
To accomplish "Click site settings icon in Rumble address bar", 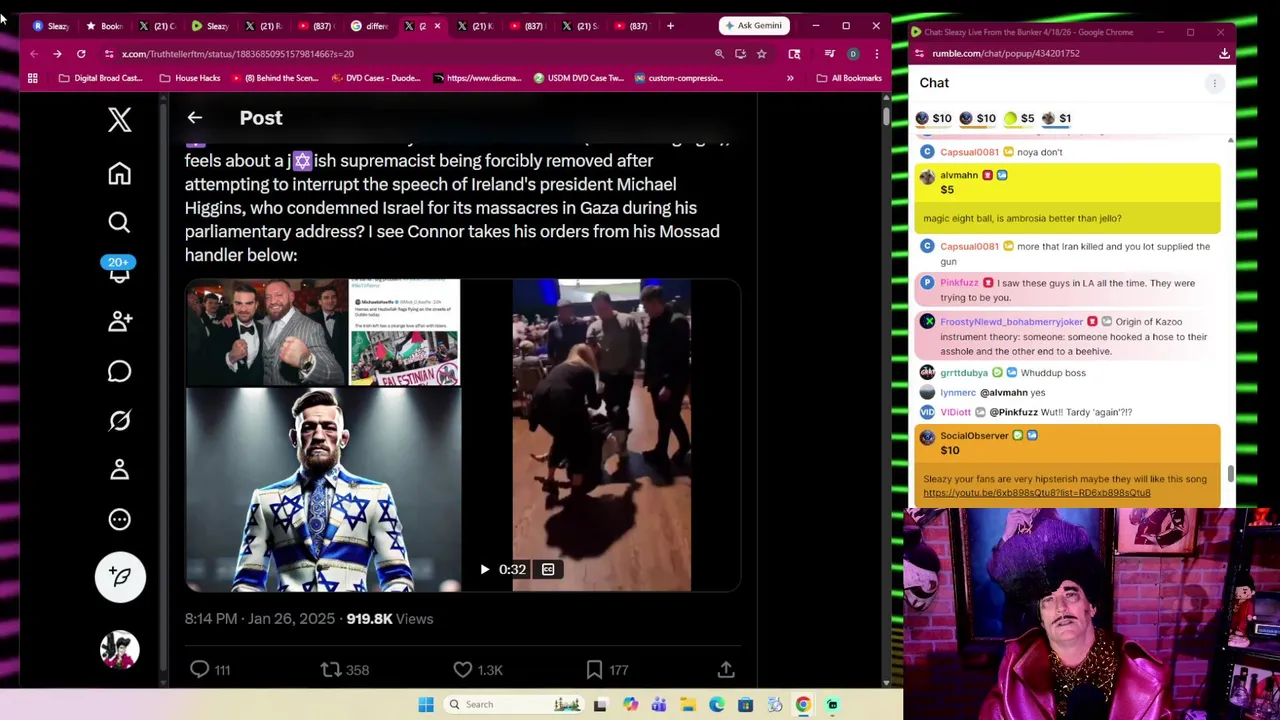I will tap(917, 54).
